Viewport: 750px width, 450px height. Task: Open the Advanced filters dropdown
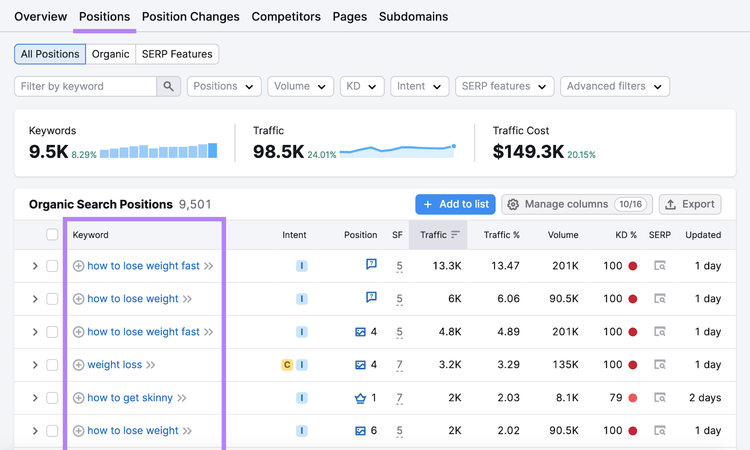615,86
